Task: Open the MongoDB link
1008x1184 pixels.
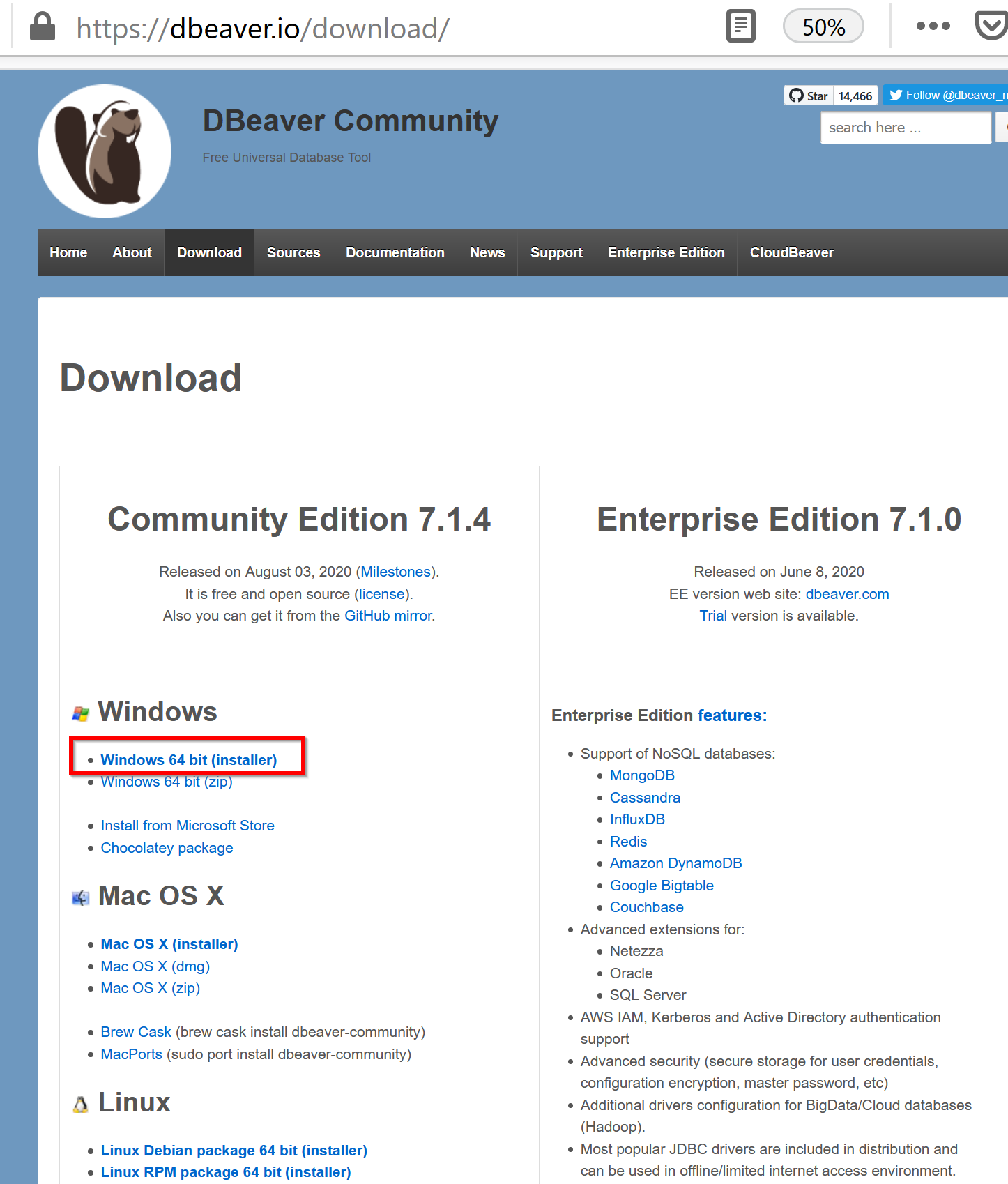Action: click(642, 775)
